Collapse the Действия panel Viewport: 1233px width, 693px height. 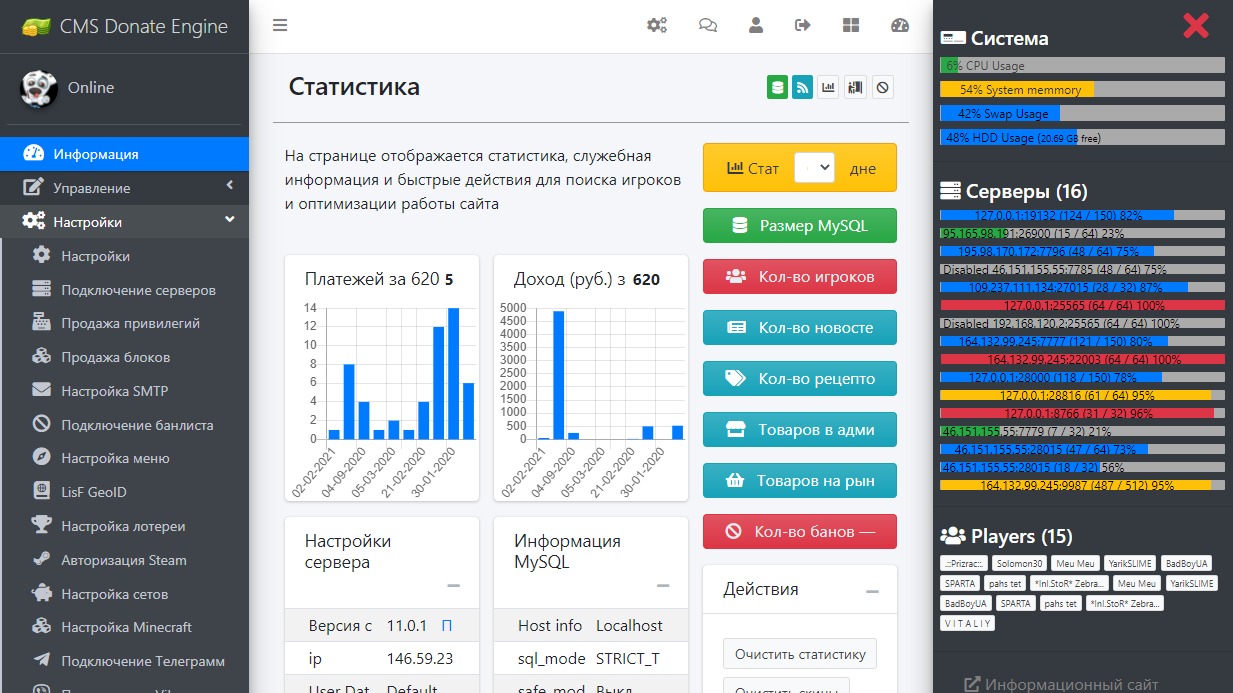pos(872,592)
